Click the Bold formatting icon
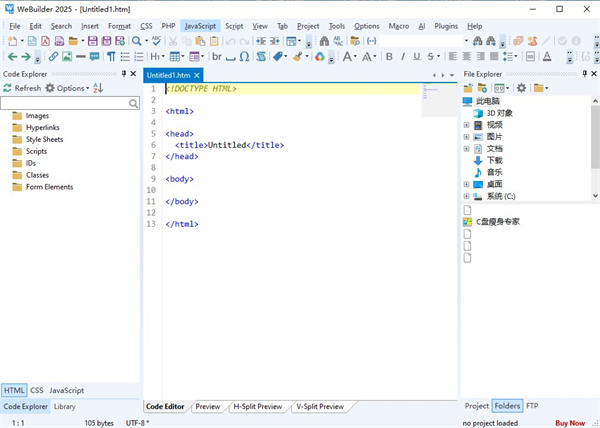This screenshot has width=600, height=428. [x=389, y=57]
